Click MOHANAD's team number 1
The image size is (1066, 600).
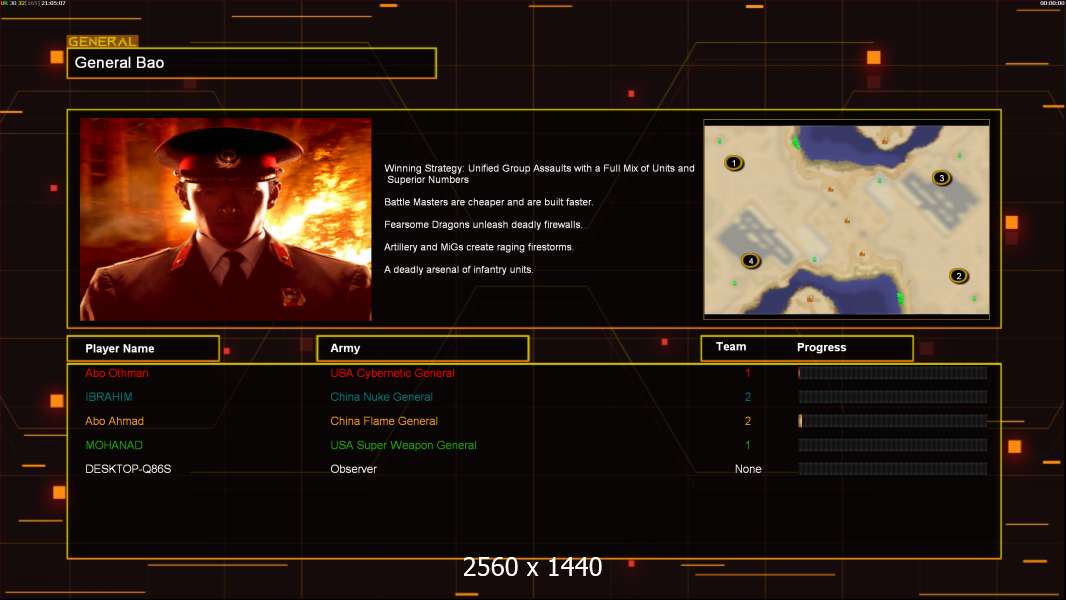tap(748, 445)
